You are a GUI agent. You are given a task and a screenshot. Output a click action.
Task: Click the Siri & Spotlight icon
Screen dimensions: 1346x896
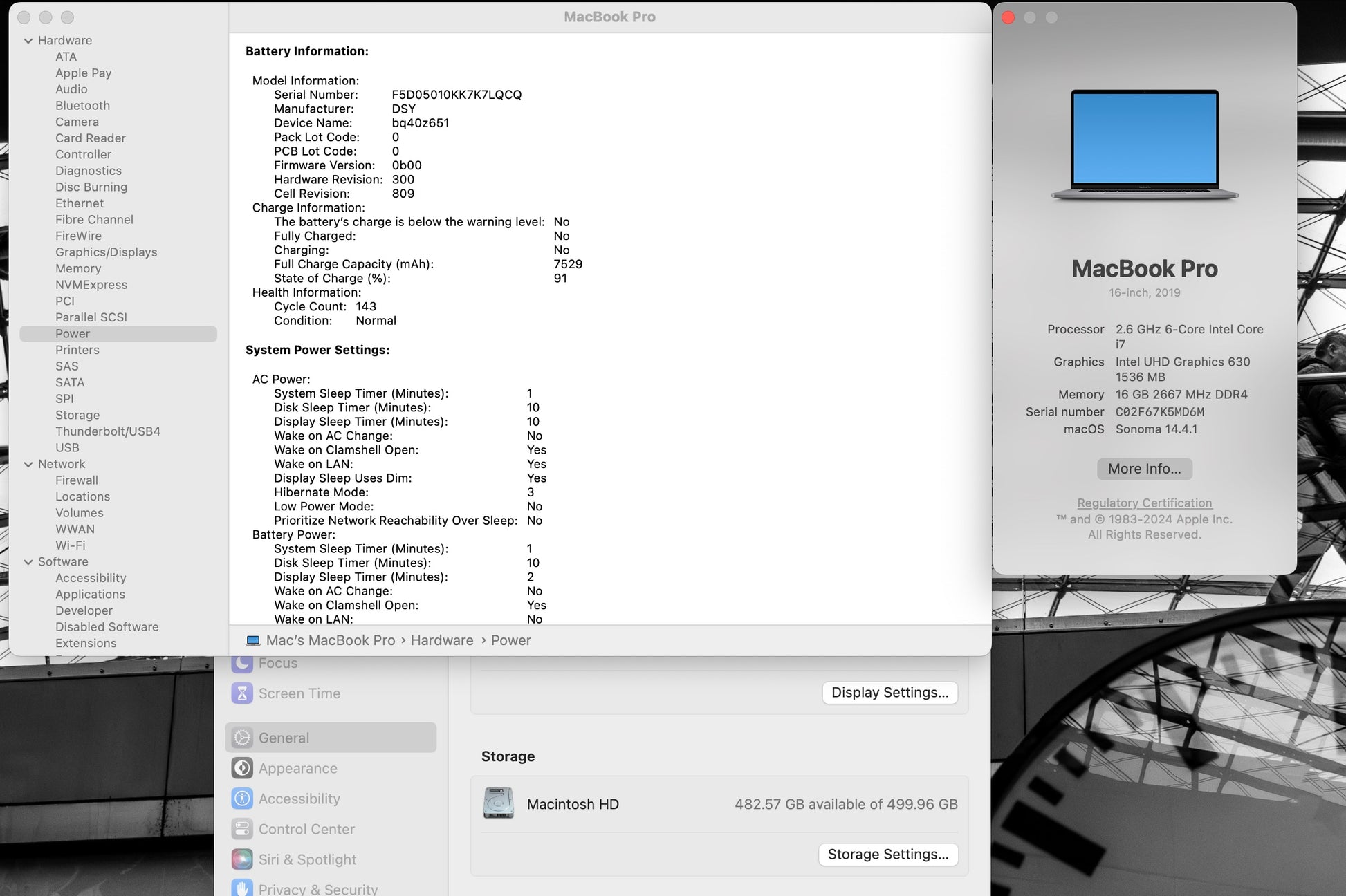pos(242,859)
